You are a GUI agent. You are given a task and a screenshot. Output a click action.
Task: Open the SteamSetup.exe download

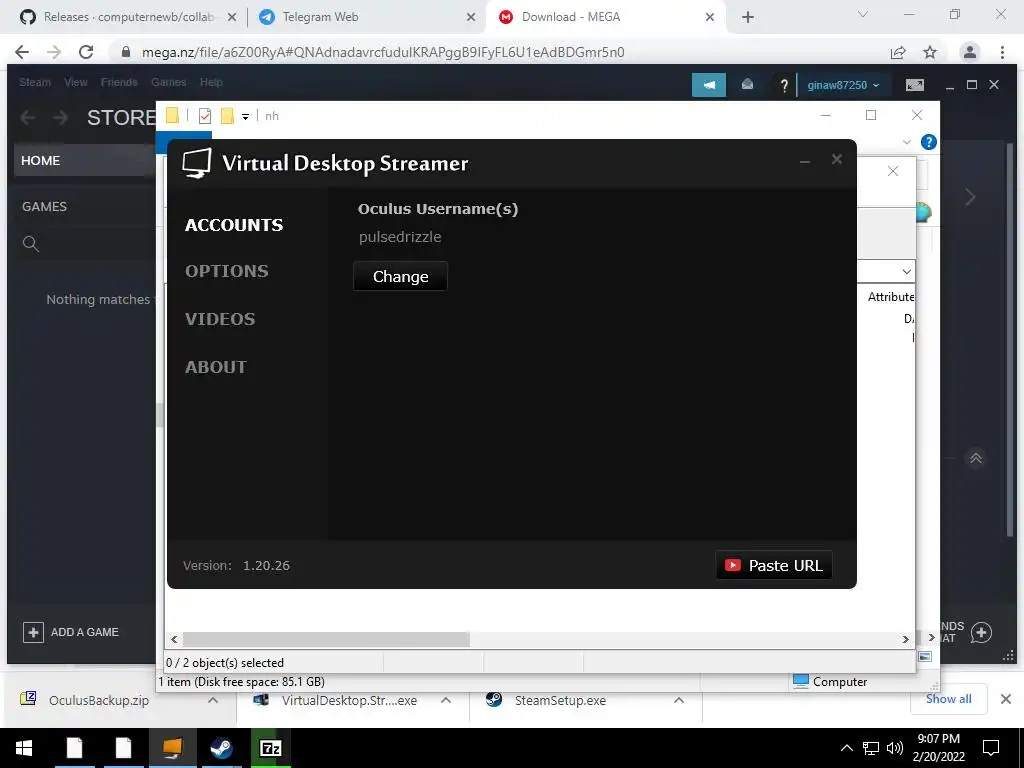pyautogui.click(x=560, y=700)
